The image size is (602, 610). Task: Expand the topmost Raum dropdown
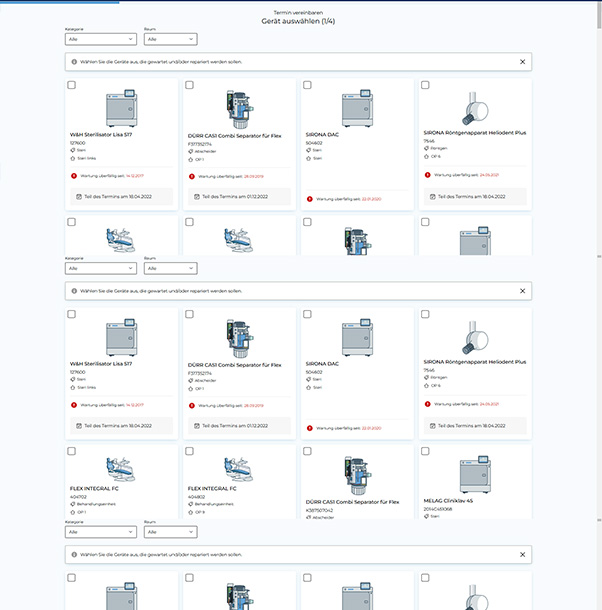pyautogui.click(x=170, y=39)
